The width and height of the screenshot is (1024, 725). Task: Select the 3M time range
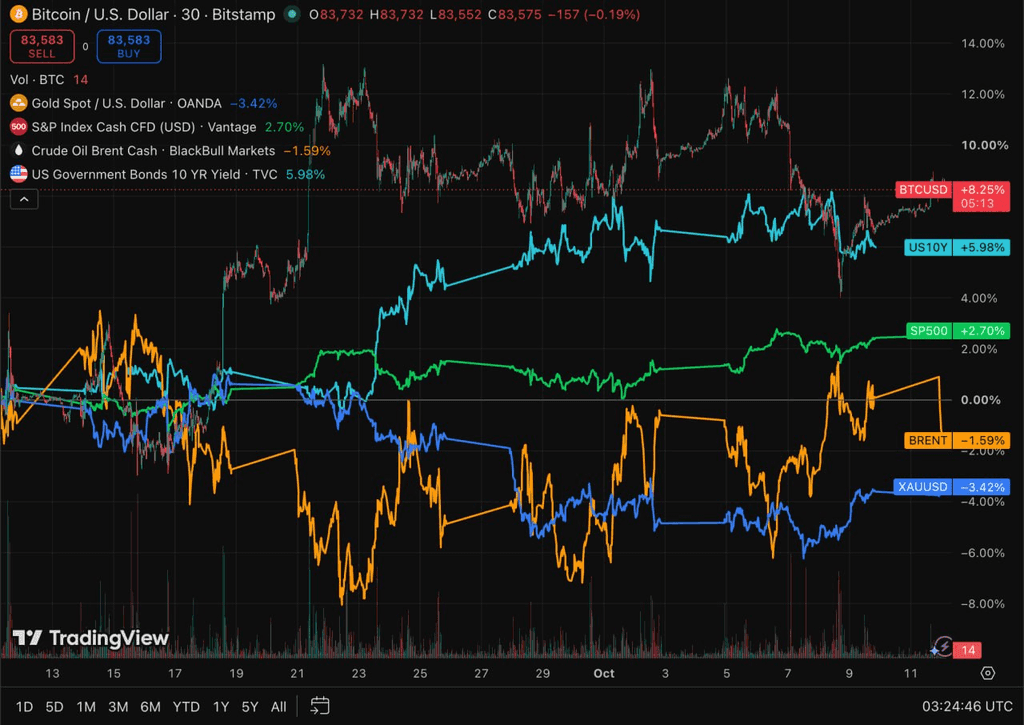tap(118, 707)
